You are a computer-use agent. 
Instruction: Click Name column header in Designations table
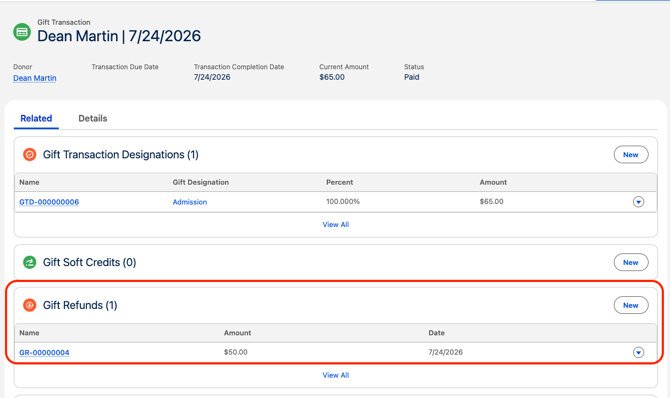pos(29,182)
